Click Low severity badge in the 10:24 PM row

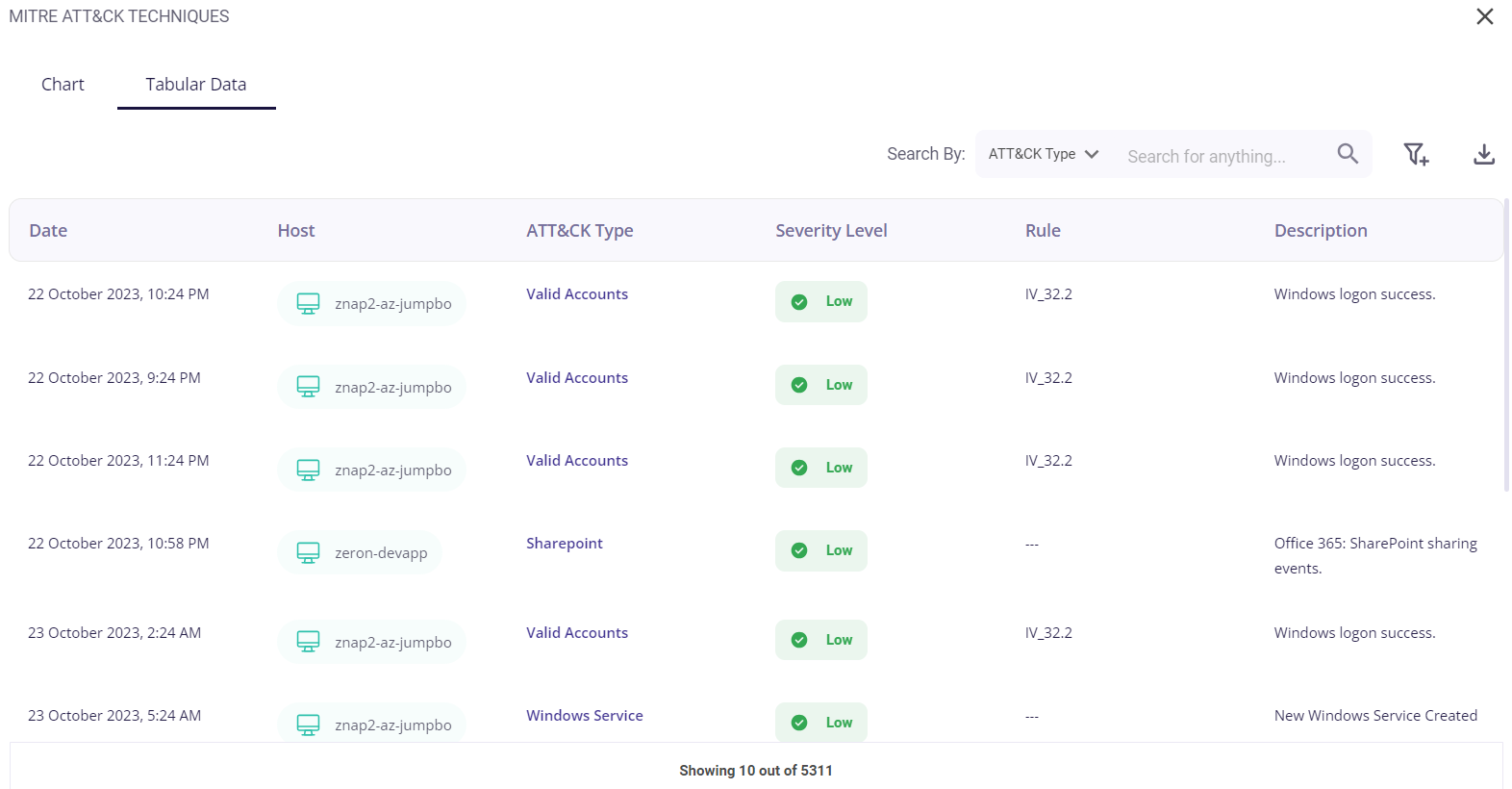pos(821,302)
